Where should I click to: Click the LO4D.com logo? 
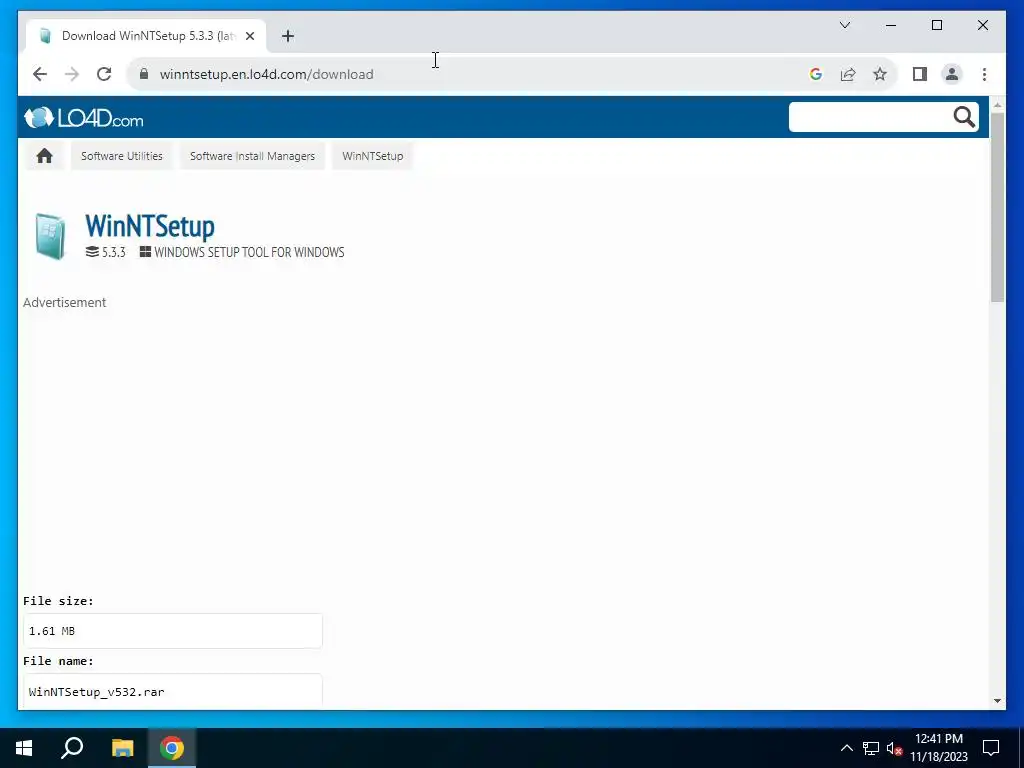(84, 118)
